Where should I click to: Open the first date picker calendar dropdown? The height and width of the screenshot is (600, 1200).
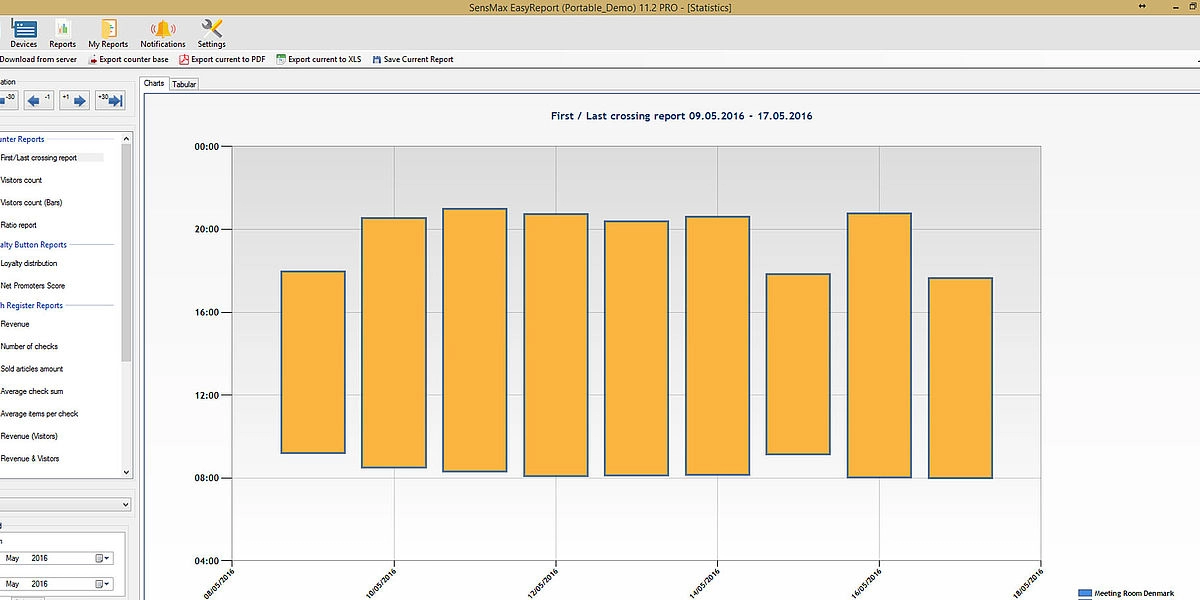[x=103, y=558]
